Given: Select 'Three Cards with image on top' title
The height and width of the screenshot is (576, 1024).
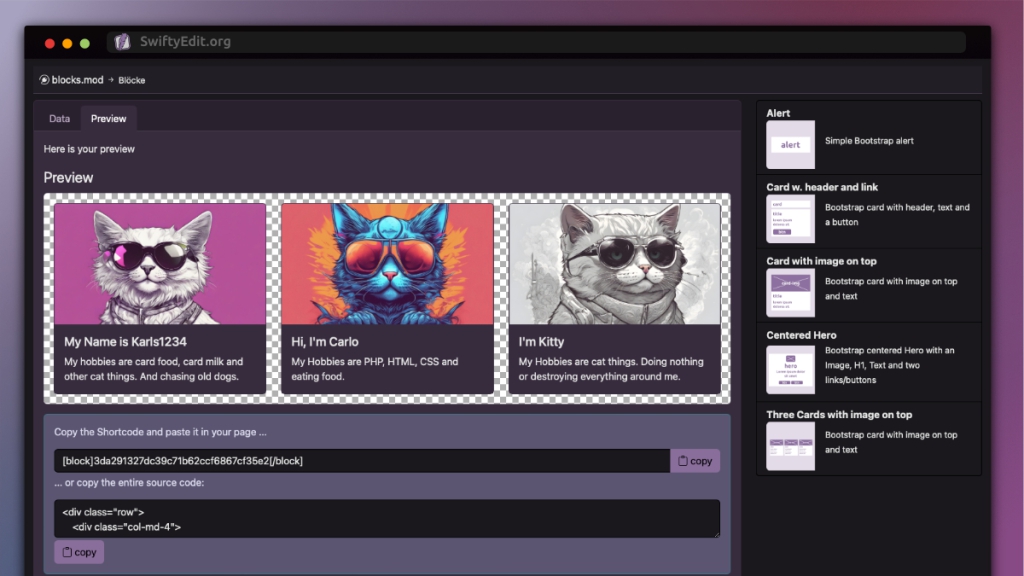Looking at the screenshot, I should point(839,415).
